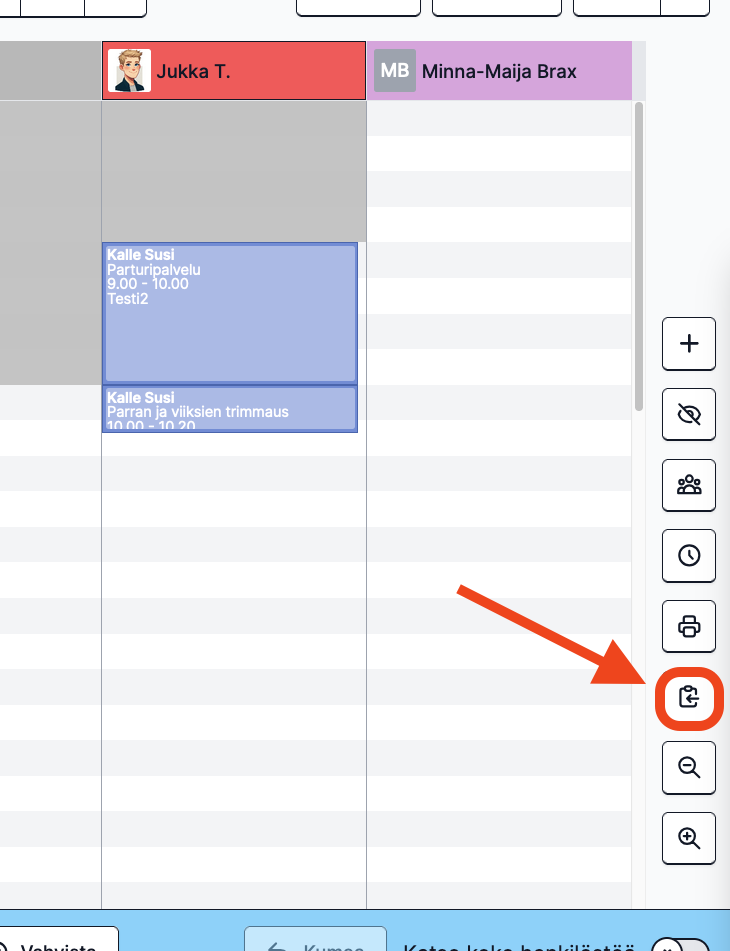Select the Minna-Maija Brax column header
This screenshot has height=951, width=730.
[x=500, y=70]
